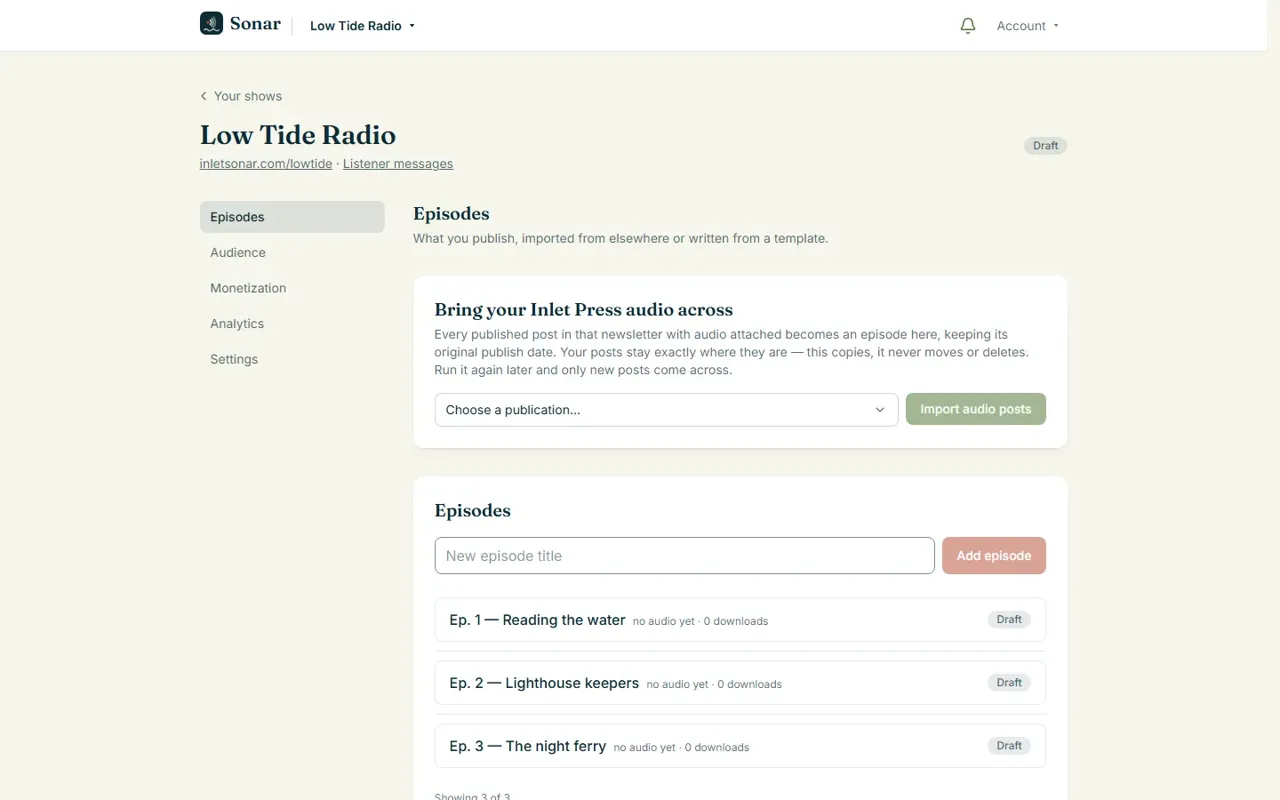Open the Listener messages link

point(398,164)
